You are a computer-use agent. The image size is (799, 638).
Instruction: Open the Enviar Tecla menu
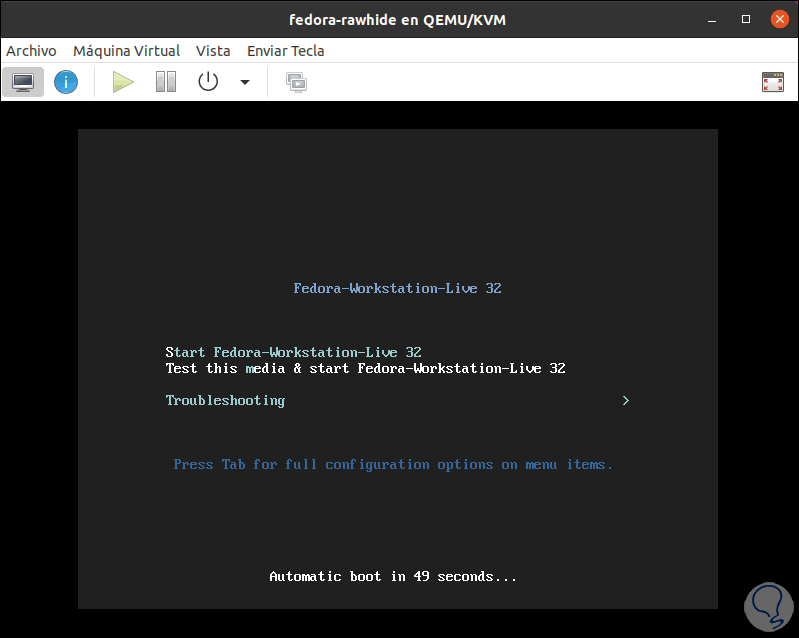pos(285,51)
